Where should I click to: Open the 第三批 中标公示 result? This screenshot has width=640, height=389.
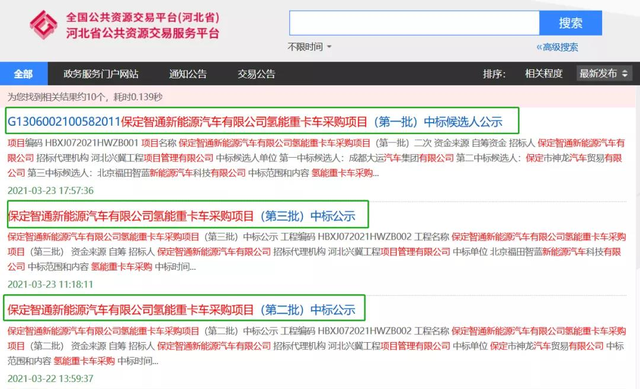(181, 216)
